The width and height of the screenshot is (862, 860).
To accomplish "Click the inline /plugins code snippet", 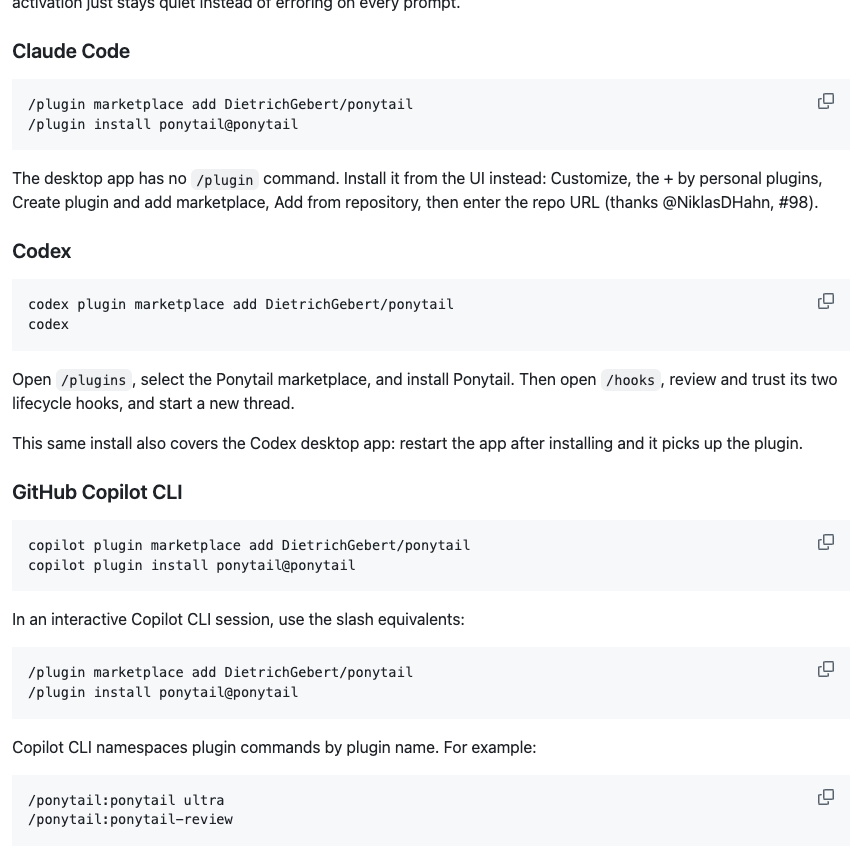I will [94, 380].
